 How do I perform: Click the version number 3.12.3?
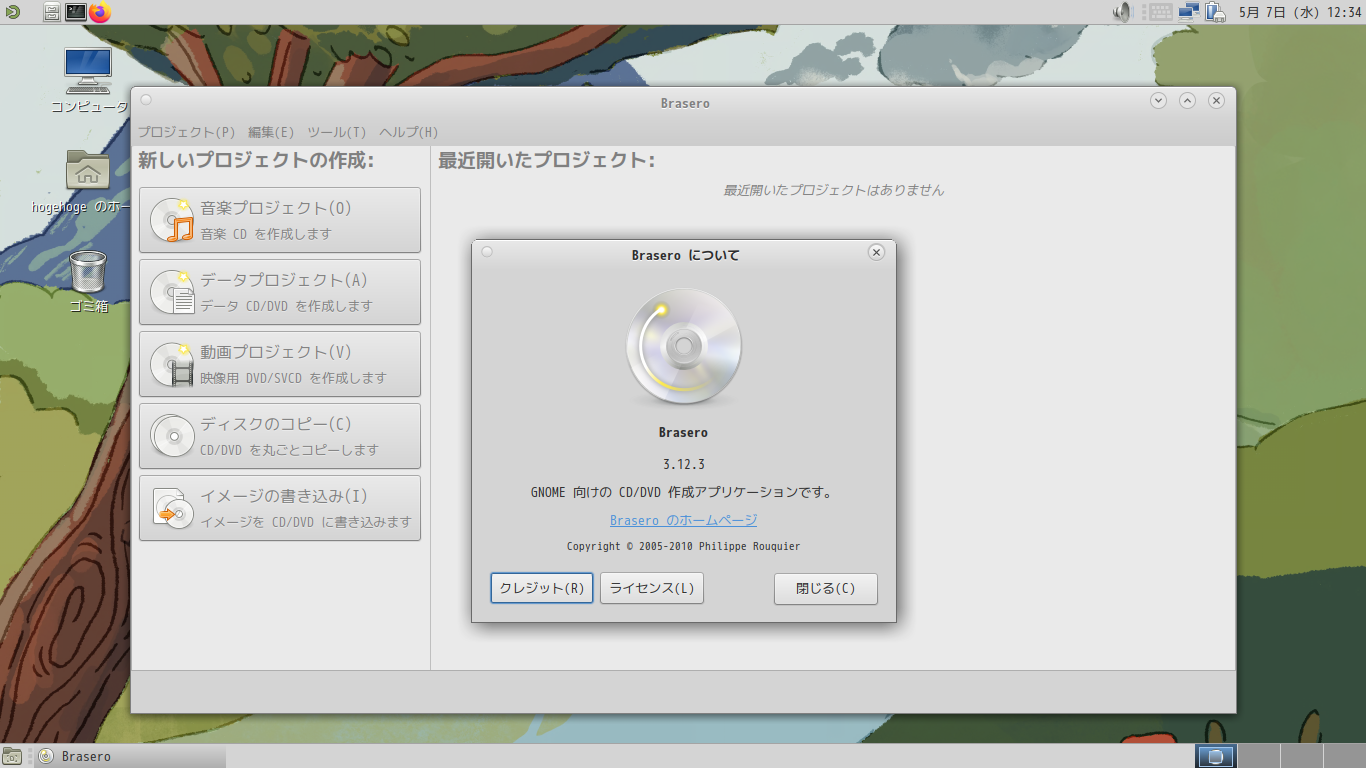pos(684,464)
